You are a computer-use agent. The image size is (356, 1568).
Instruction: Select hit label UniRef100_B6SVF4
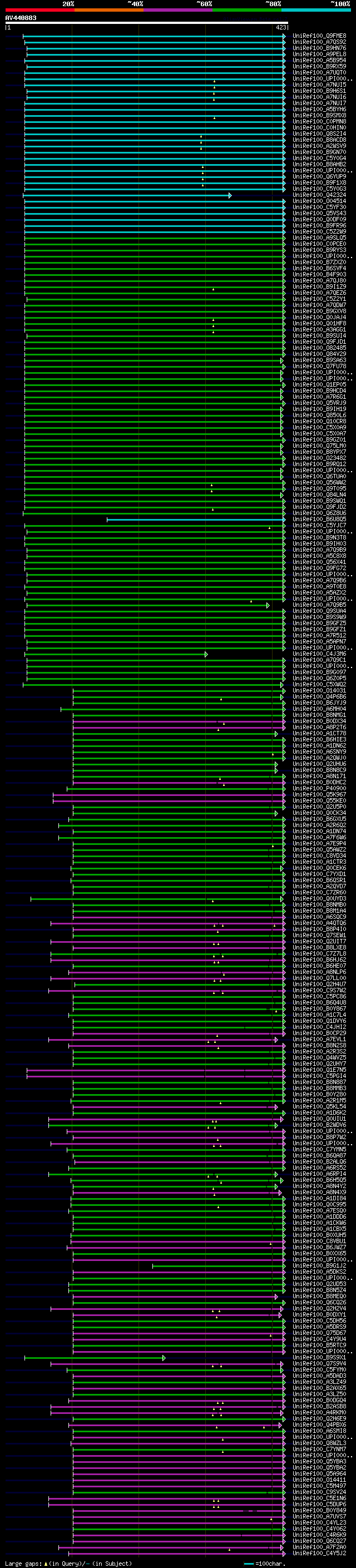click(319, 269)
